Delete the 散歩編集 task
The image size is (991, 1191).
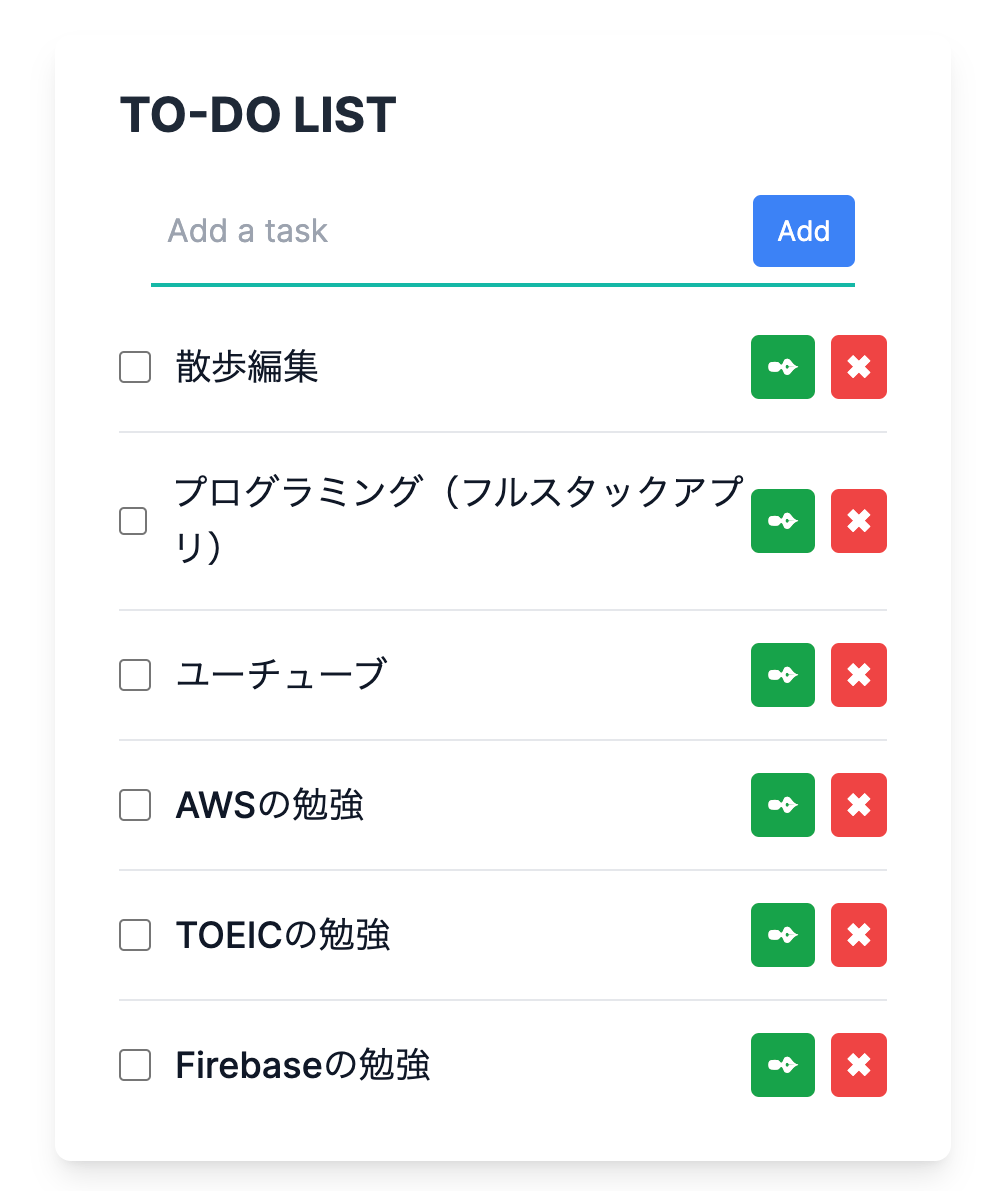click(858, 367)
